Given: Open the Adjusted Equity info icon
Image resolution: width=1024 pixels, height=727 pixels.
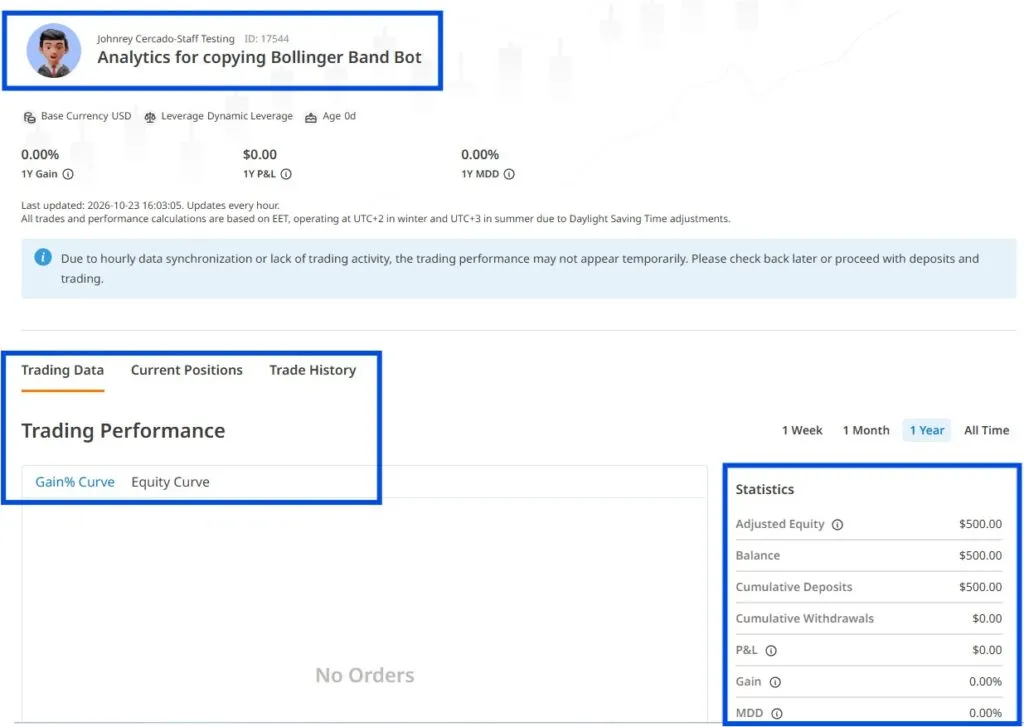Looking at the screenshot, I should 837,525.
